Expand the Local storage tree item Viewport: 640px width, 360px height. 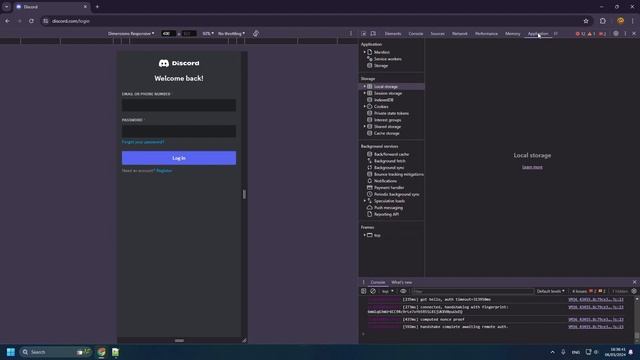point(364,87)
